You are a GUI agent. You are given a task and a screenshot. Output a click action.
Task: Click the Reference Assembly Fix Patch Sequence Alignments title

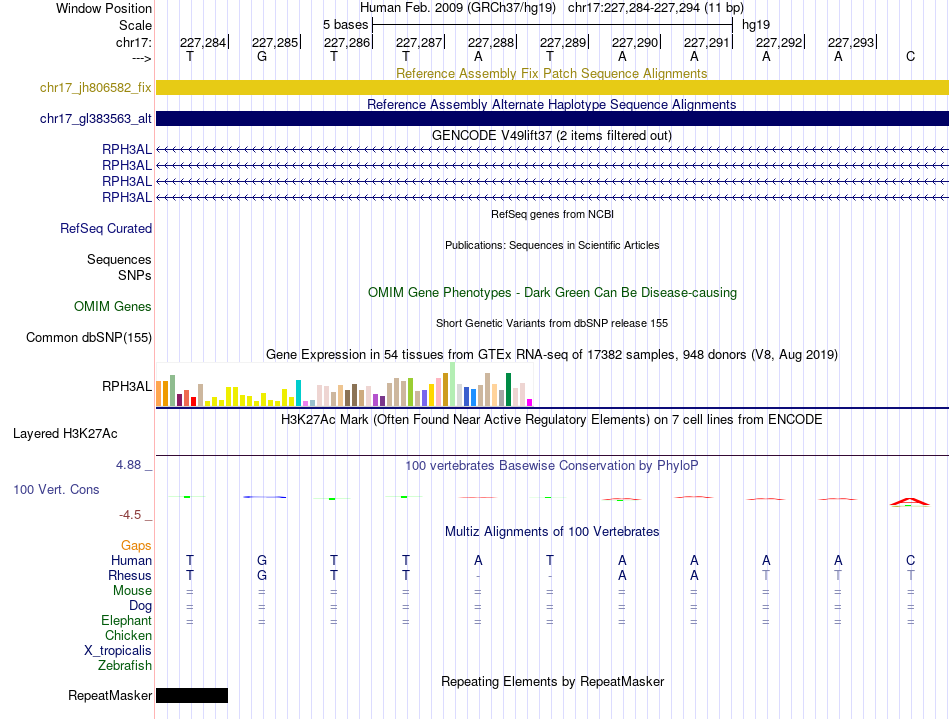point(551,73)
